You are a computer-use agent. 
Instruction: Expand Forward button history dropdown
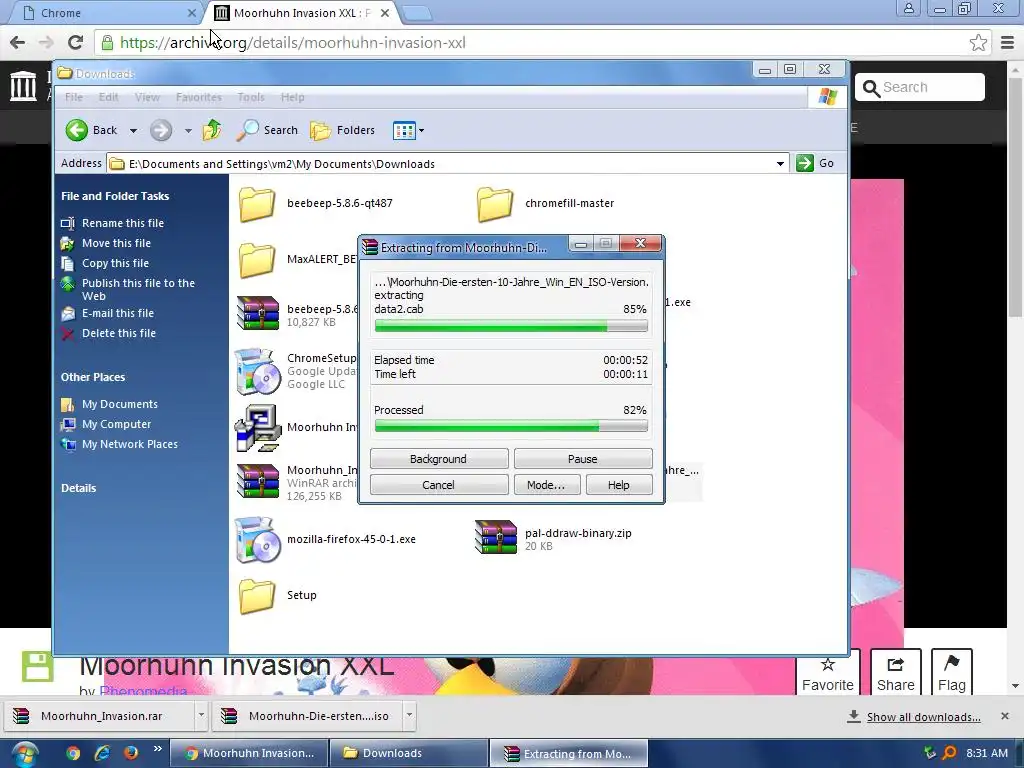pos(188,131)
